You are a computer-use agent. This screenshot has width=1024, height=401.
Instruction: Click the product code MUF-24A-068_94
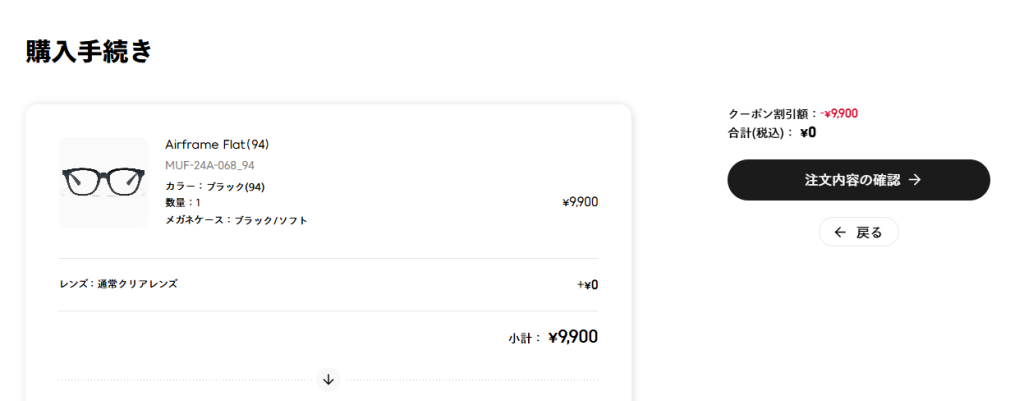[x=210, y=165]
